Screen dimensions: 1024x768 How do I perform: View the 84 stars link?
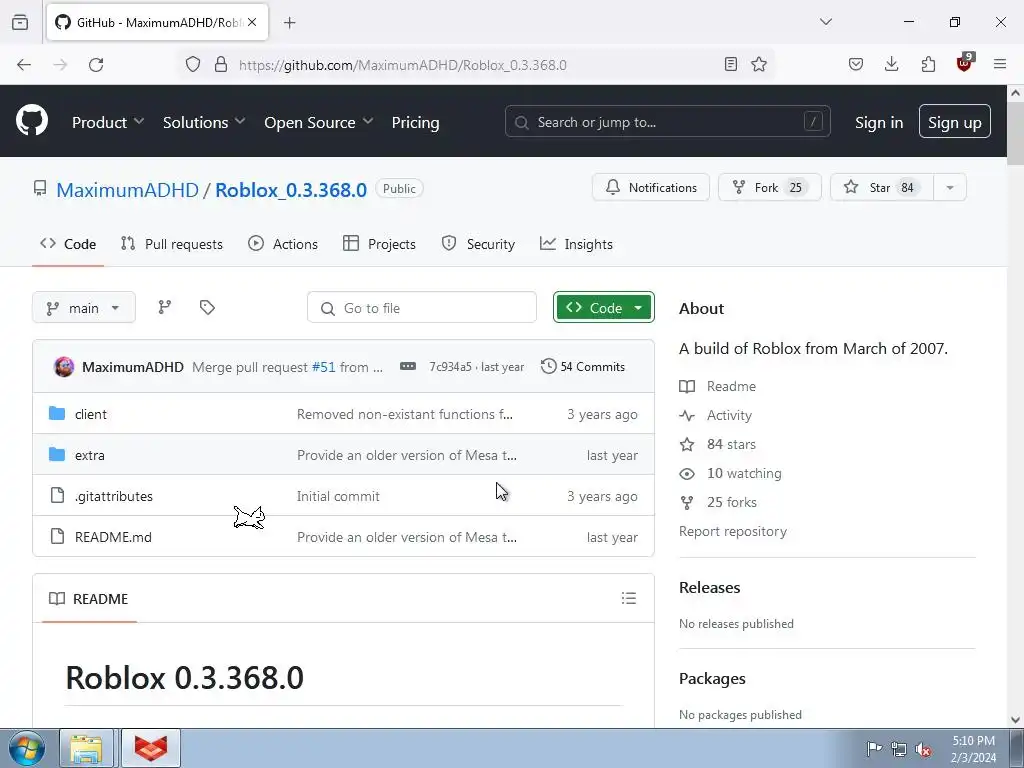718,444
